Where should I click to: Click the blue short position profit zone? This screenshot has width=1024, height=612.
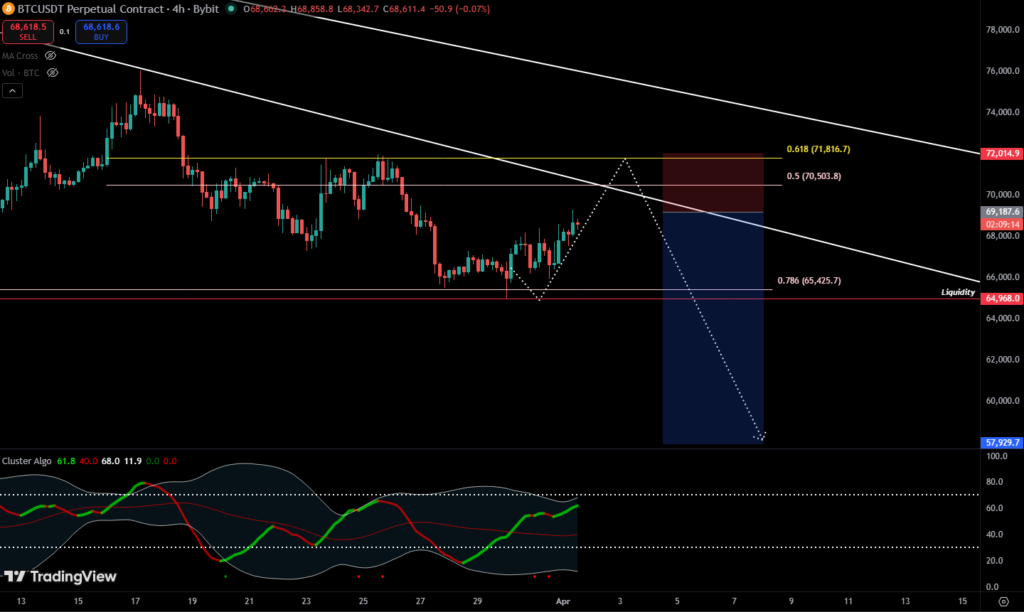[x=712, y=330]
